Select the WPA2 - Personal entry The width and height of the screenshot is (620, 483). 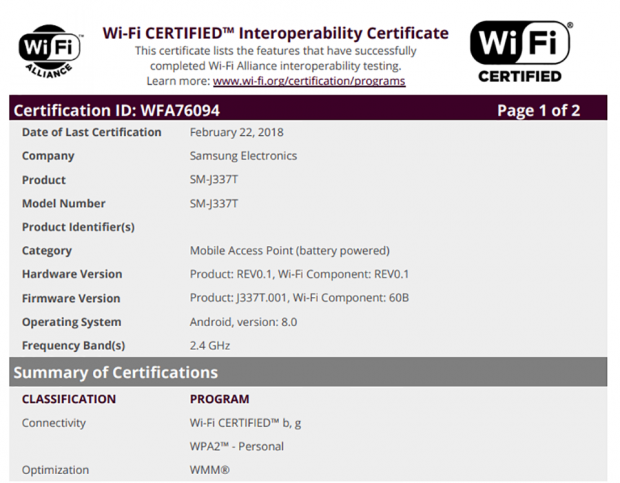point(236,446)
